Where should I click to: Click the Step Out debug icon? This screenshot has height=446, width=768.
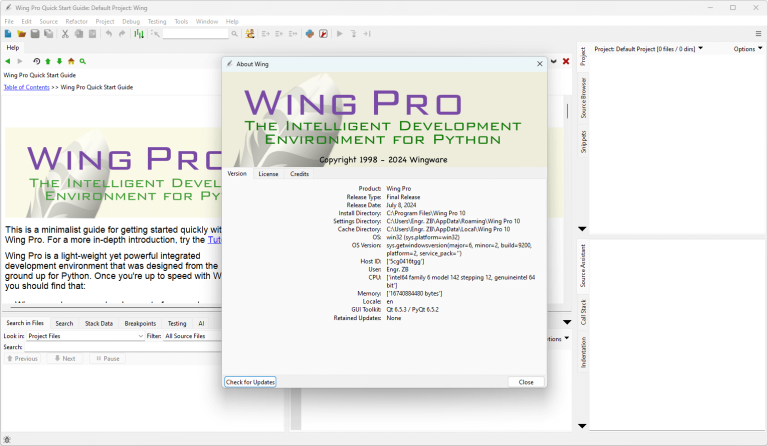coord(367,34)
